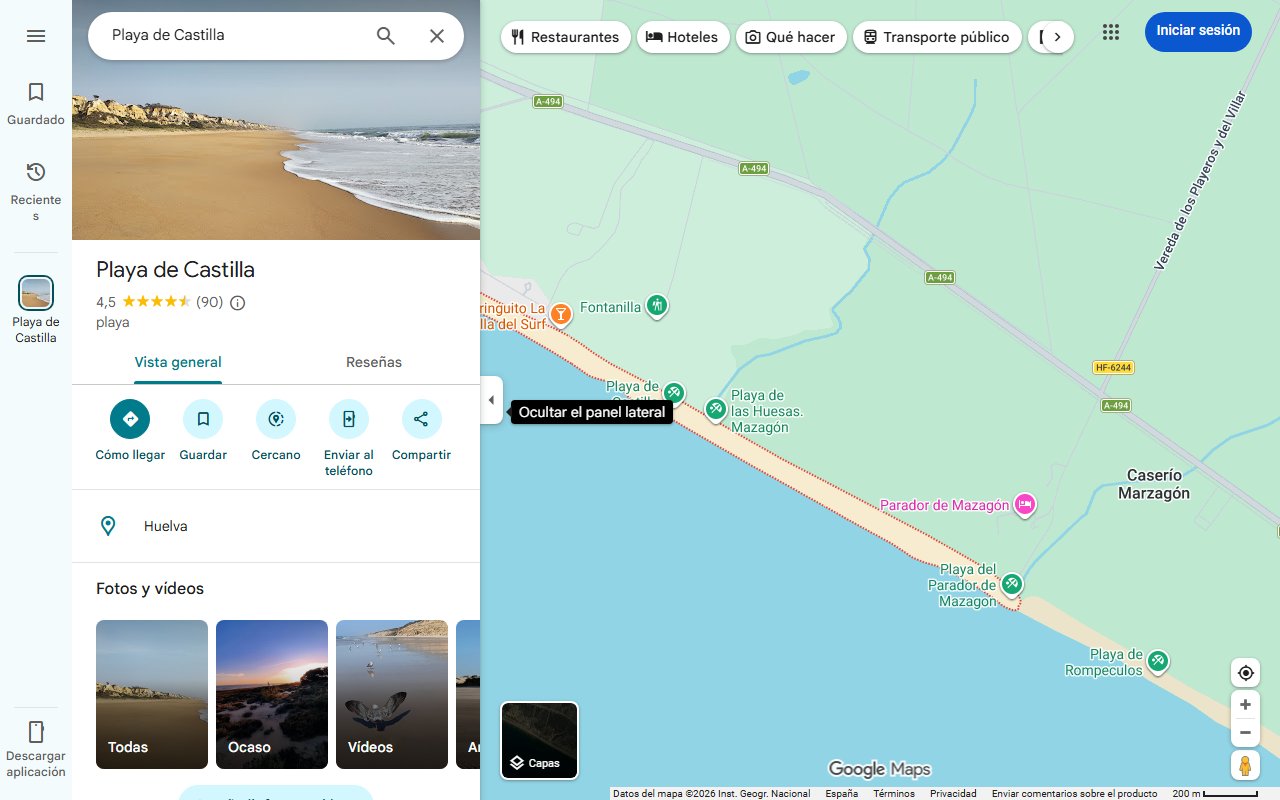Image resolution: width=1280 pixels, height=800 pixels.
Task: Open Guardado from the left sidebar
Action: [x=36, y=100]
